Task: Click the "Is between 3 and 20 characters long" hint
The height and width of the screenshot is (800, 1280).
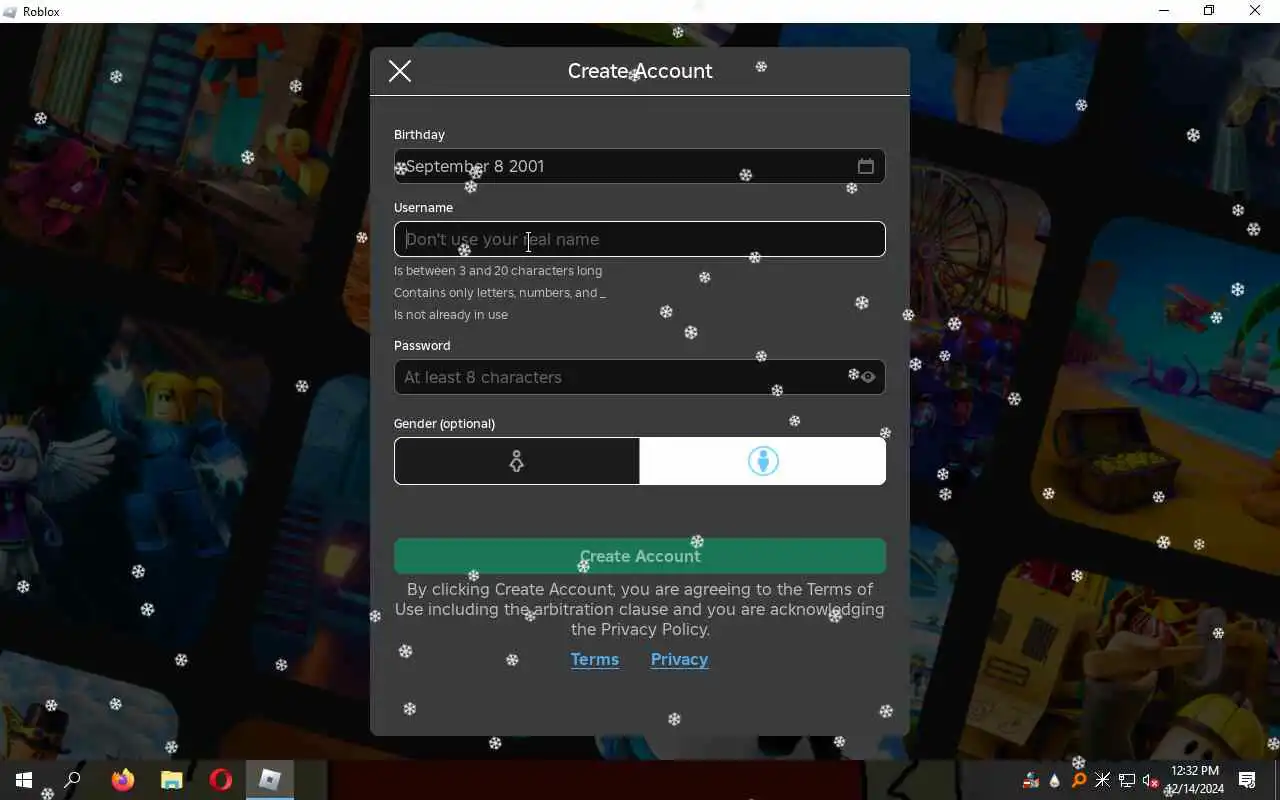Action: click(x=498, y=271)
